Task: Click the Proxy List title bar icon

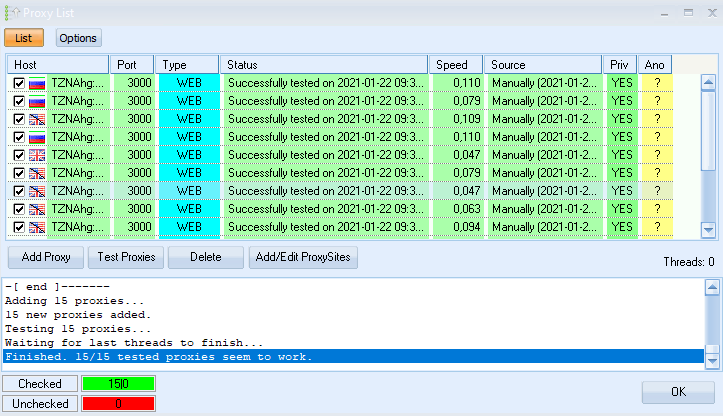Action: (12, 13)
